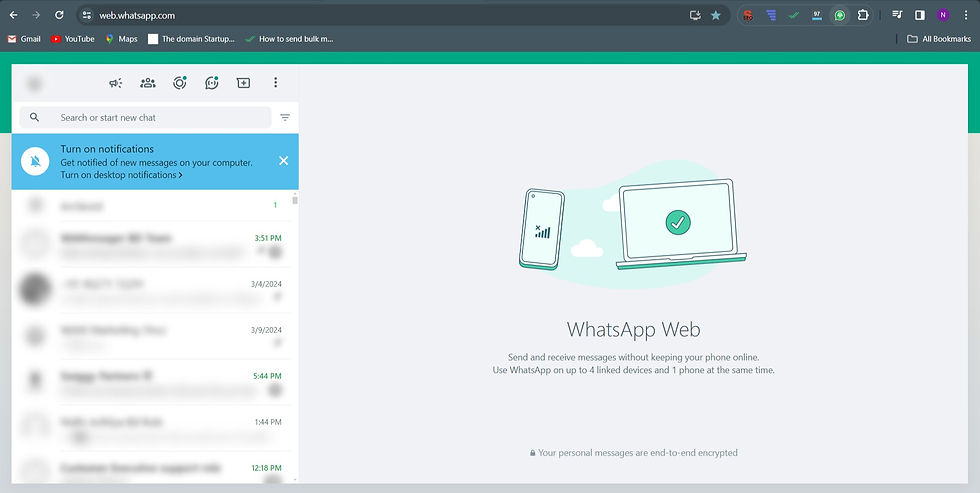The height and width of the screenshot is (493, 980).
Task: Open the chat timestamped 3:51 PM
Action: pyautogui.click(x=151, y=244)
